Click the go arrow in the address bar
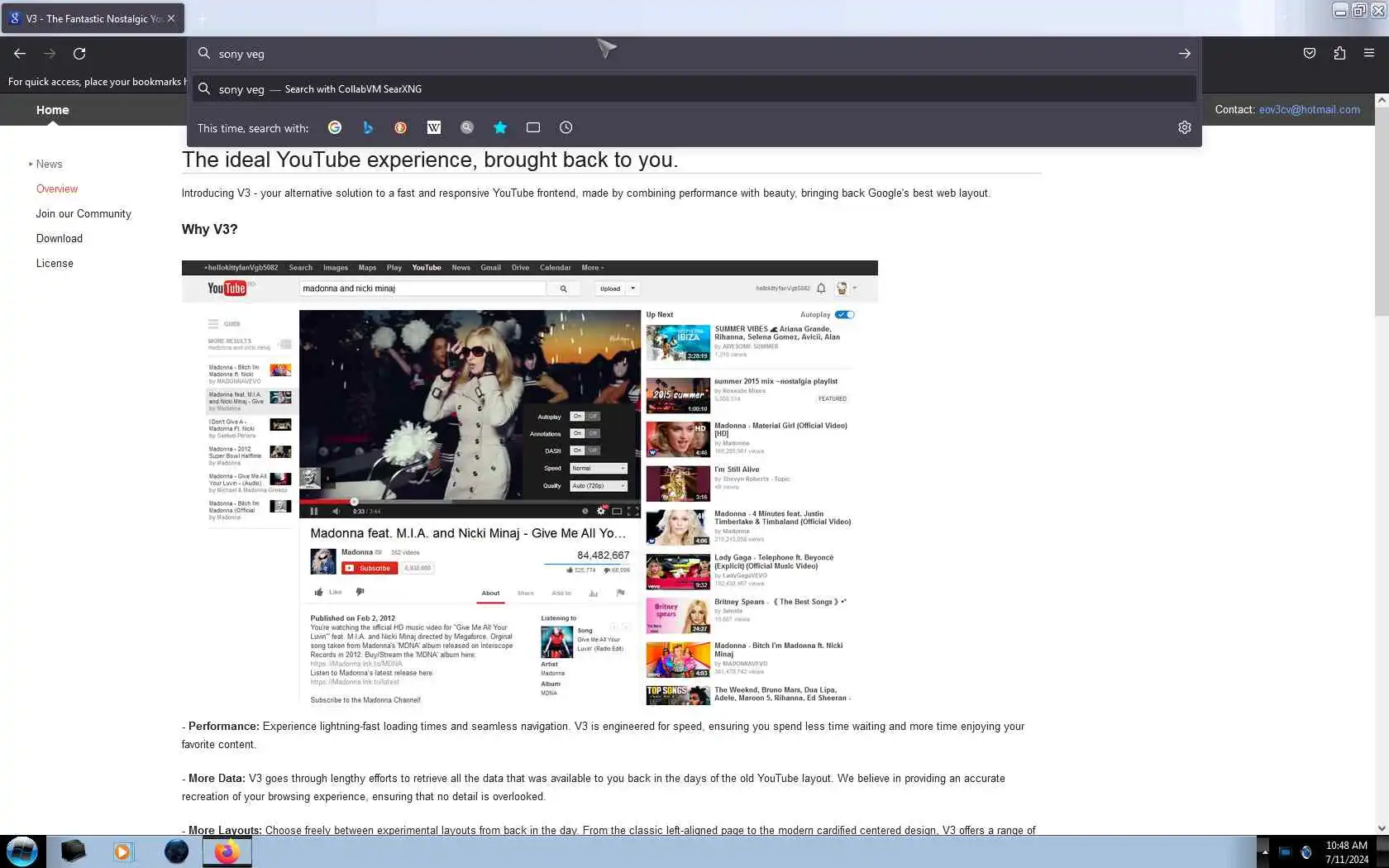The width and height of the screenshot is (1389, 868). tap(1185, 54)
